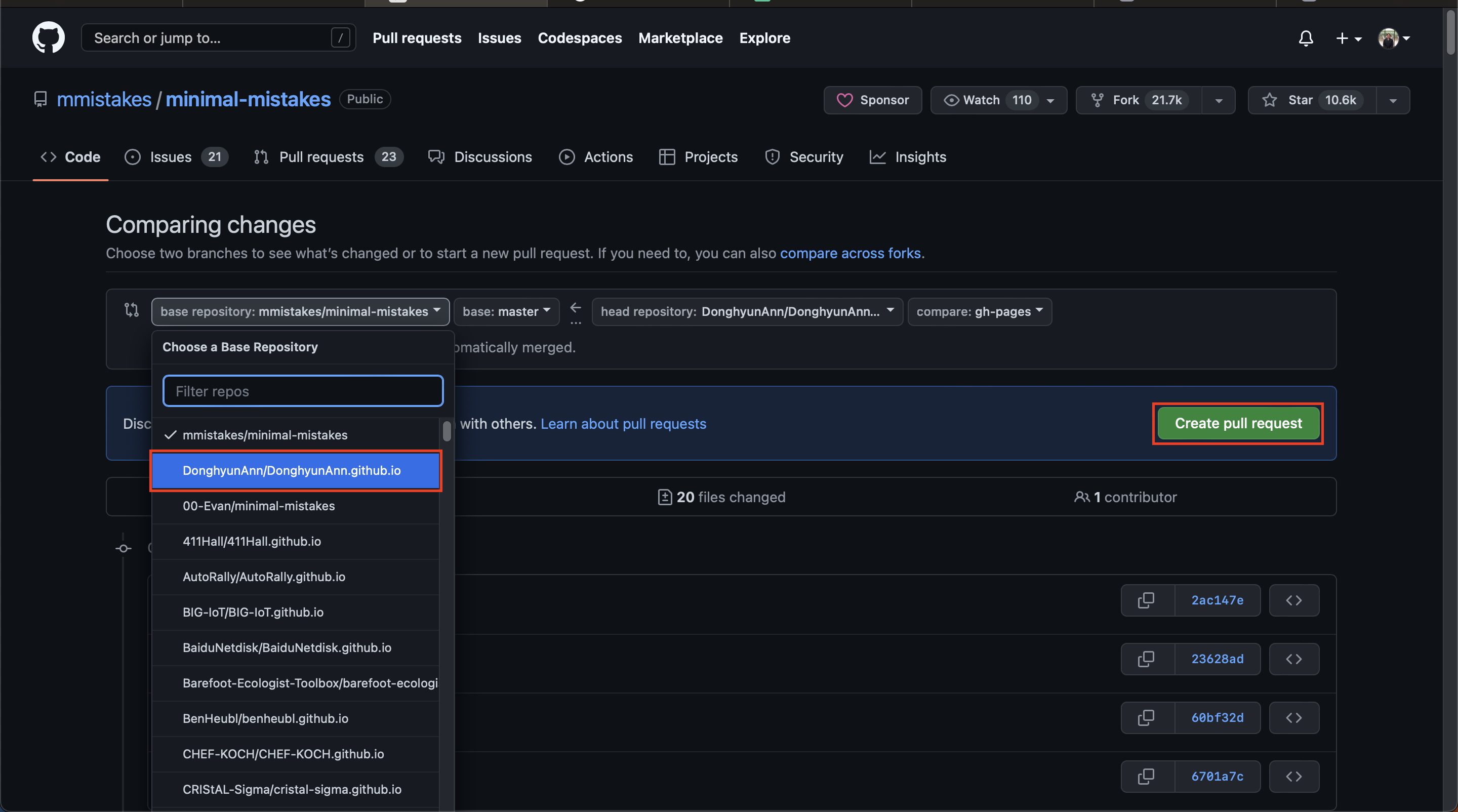Open notifications bell

tap(1306, 38)
